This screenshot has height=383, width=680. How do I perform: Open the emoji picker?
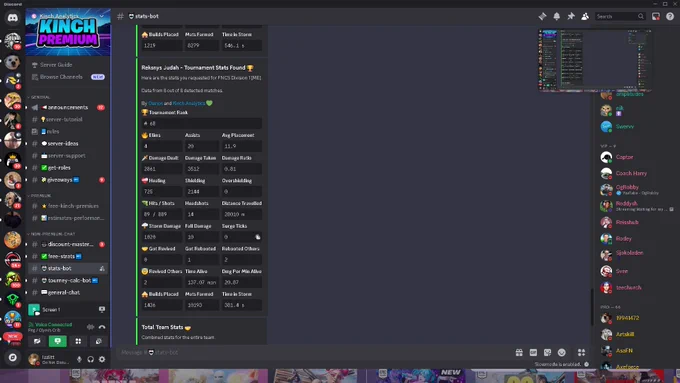coord(562,352)
